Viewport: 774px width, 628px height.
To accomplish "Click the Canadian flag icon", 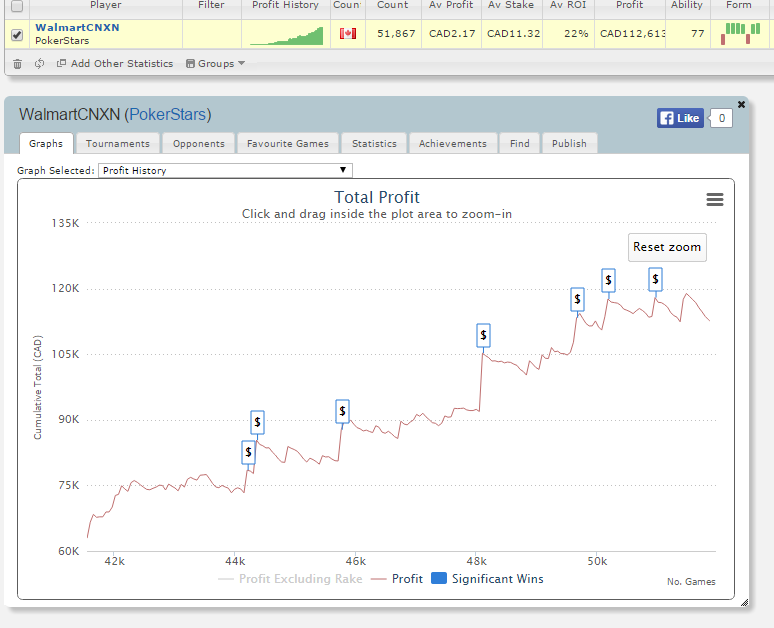I will coord(348,34).
